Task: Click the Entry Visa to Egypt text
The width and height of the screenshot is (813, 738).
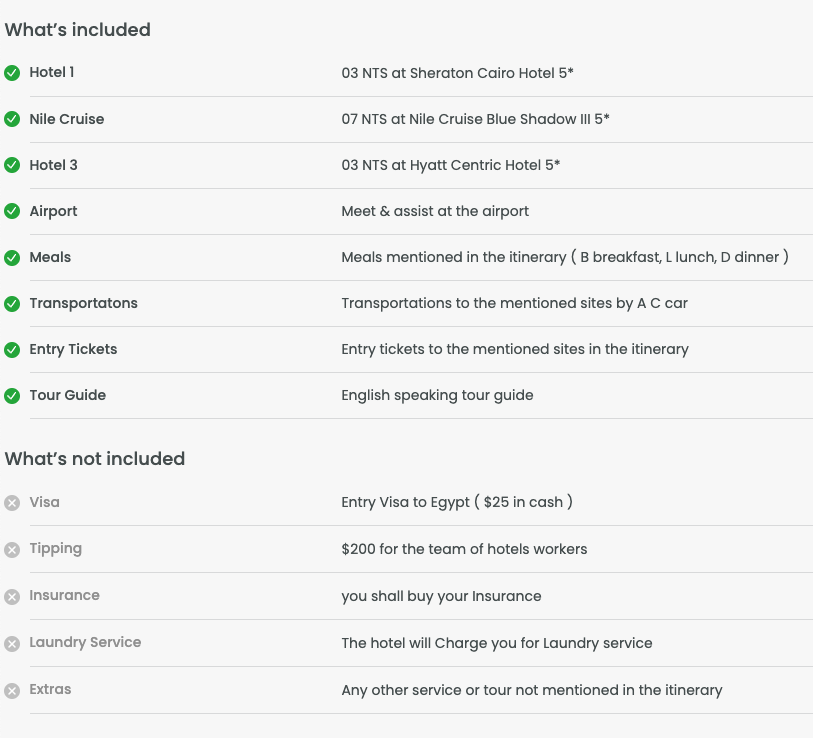Action: click(x=456, y=502)
